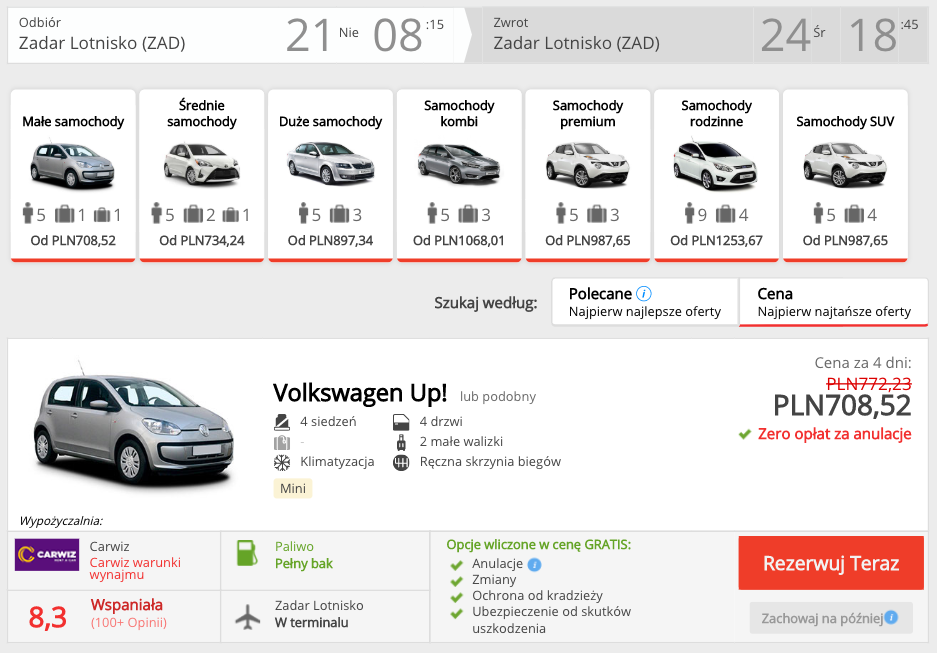Select the Duże samochody category card
Viewport: 937px width, 653px height.
pos(330,175)
